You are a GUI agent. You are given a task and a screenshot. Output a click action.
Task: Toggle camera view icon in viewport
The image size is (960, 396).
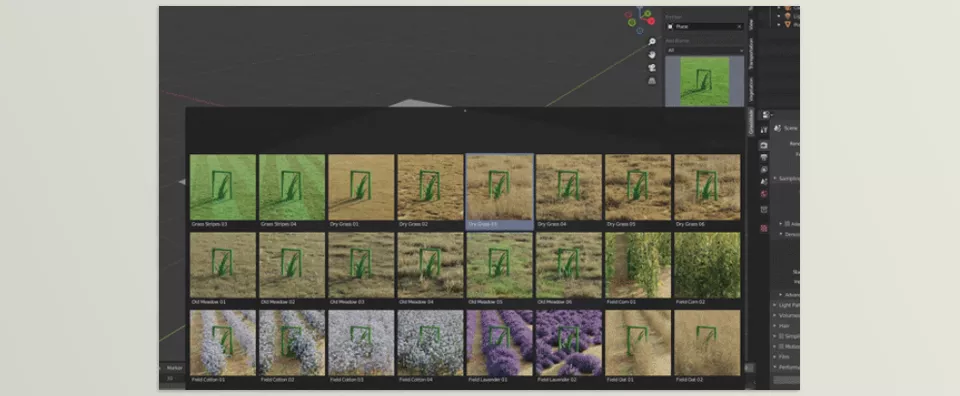(x=652, y=67)
